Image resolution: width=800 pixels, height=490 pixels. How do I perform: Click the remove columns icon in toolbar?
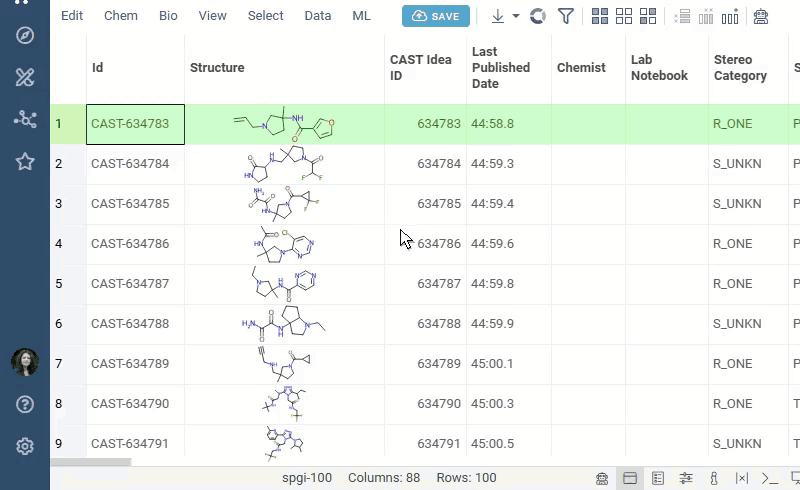[706, 16]
